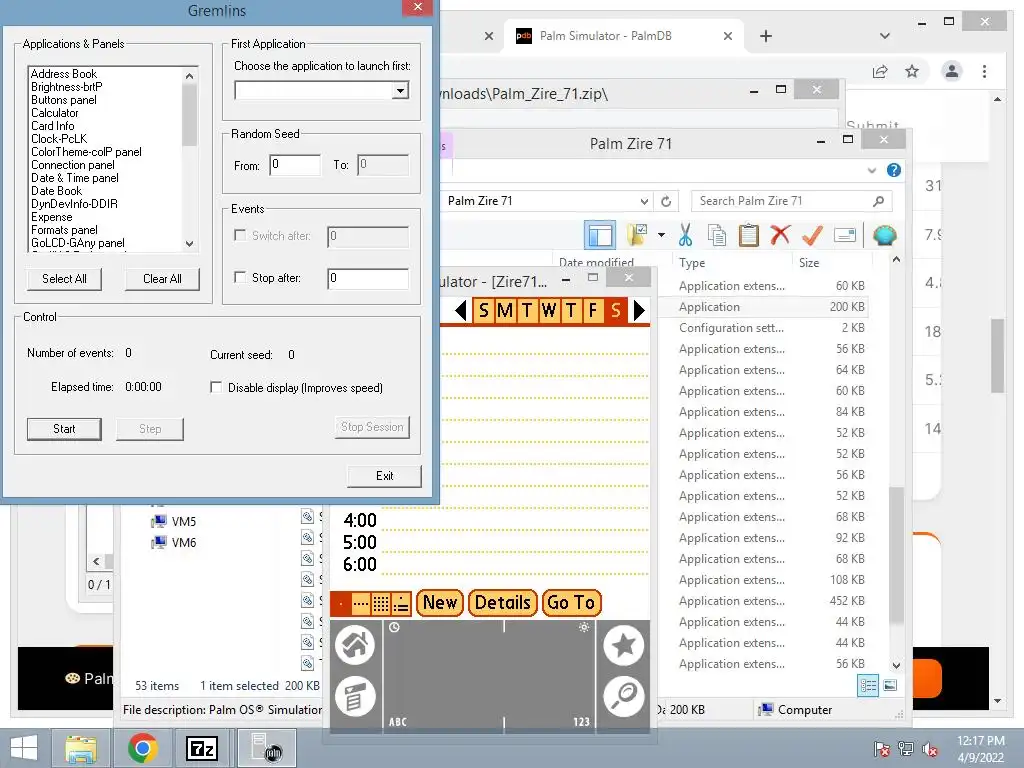The height and width of the screenshot is (768, 1024).
Task: Select Friday in the Date Book week bar
Action: pos(592,310)
